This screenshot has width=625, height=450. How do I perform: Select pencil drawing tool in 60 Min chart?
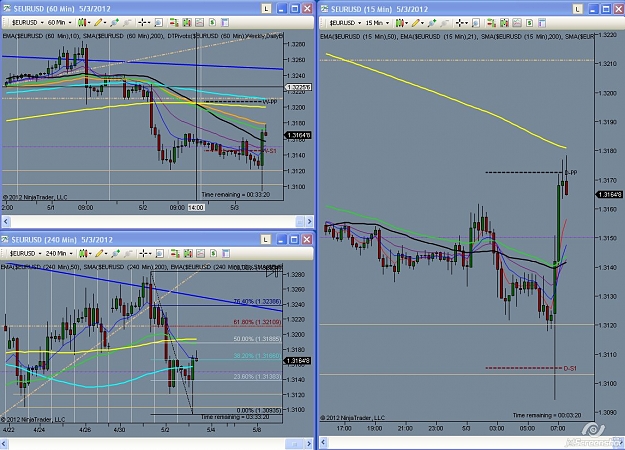98,23
